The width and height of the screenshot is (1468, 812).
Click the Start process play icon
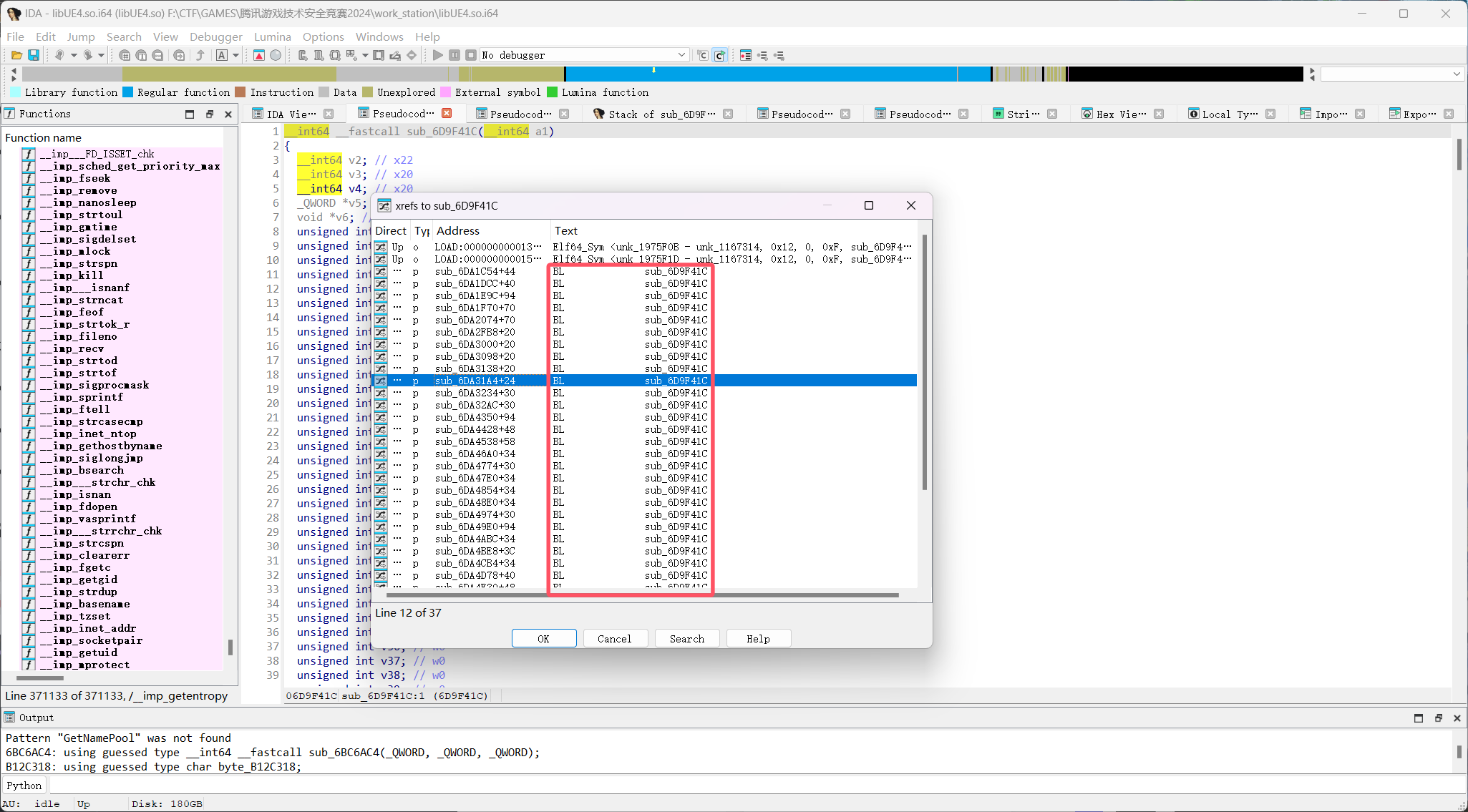[x=438, y=55]
